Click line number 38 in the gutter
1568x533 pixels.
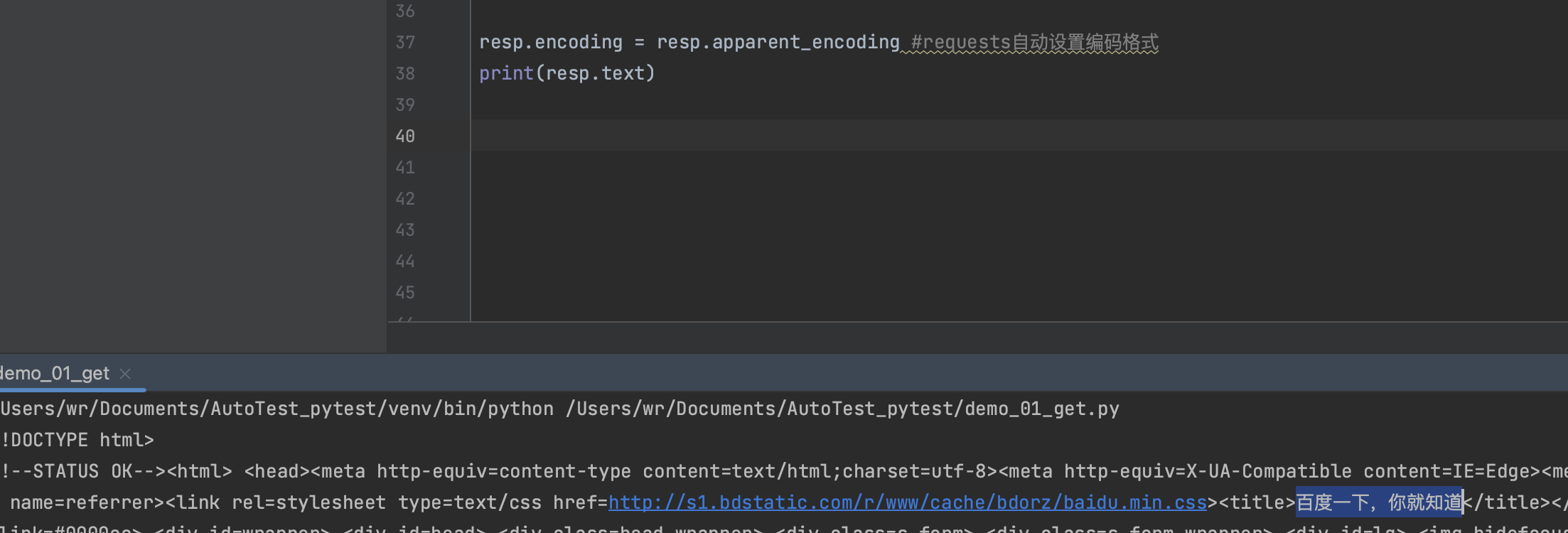405,74
